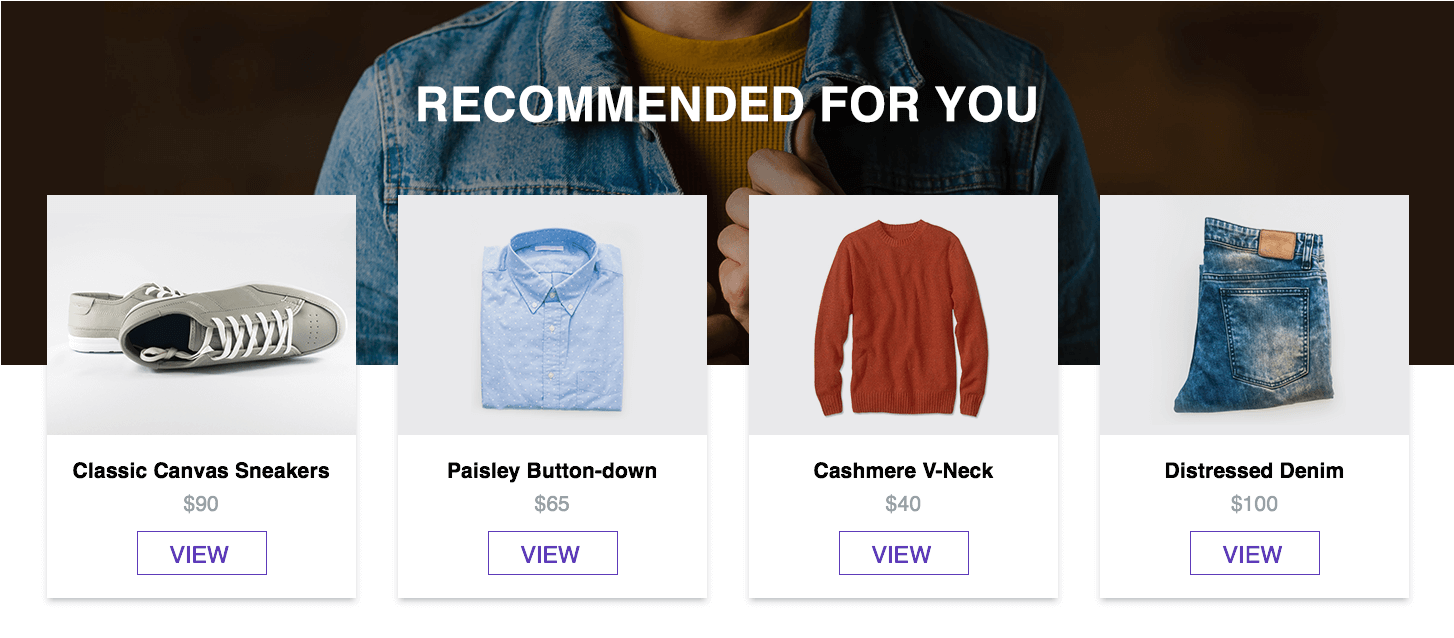1454x638 pixels.
Task: Select the Classic Canvas Sneakers title
Action: [201, 470]
